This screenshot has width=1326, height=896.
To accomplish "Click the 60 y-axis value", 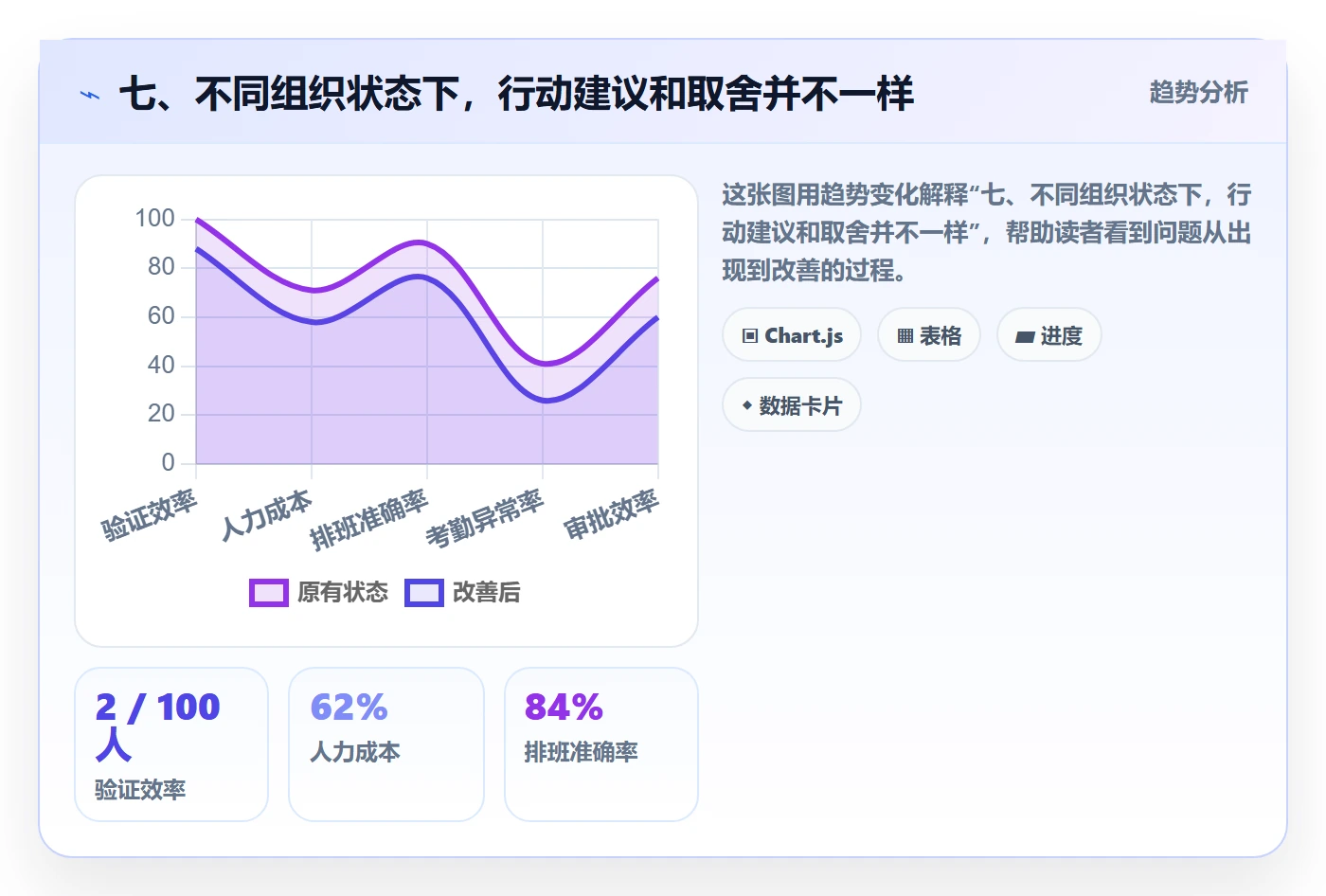I will coord(161,316).
